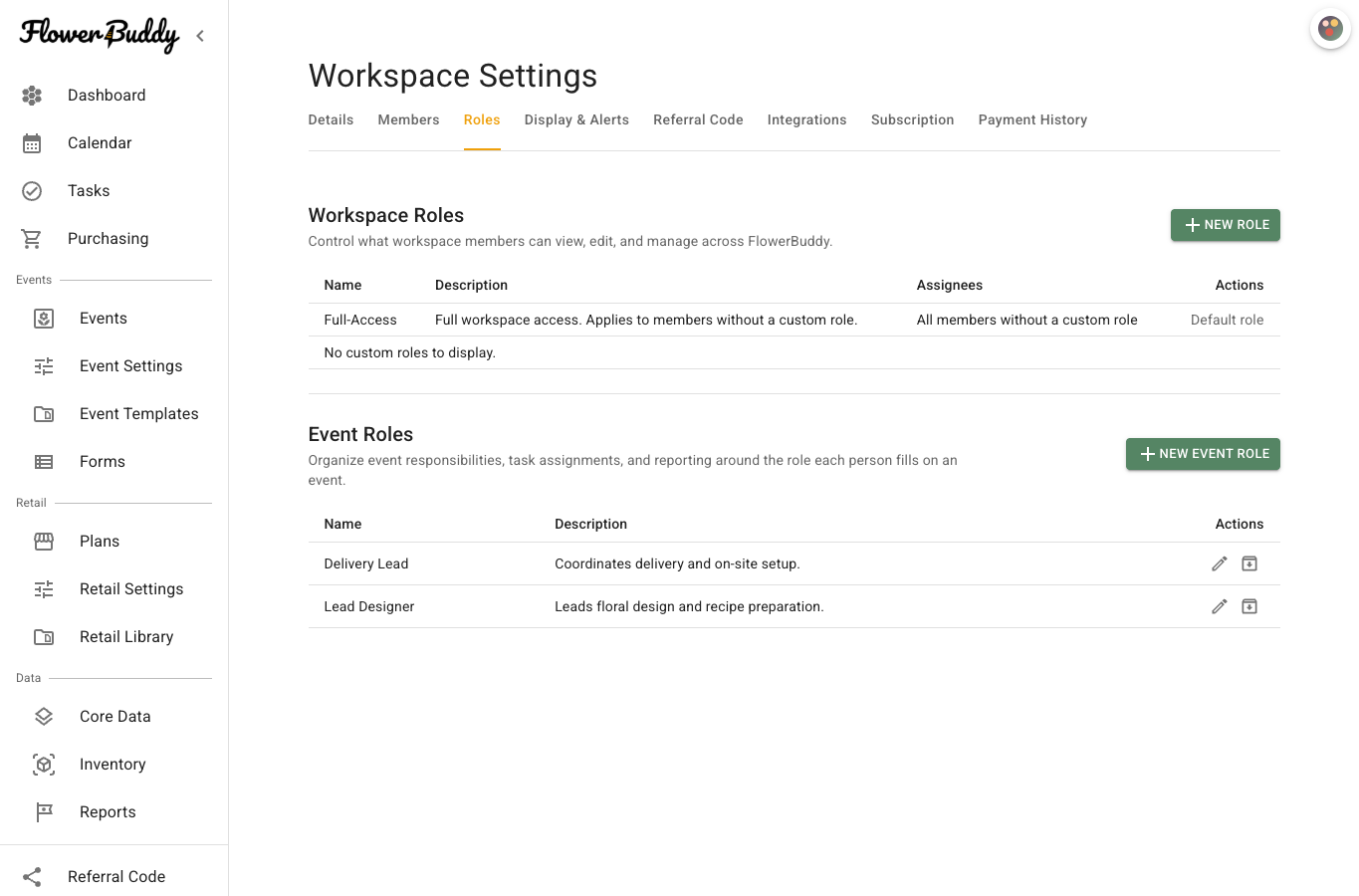Image resolution: width=1359 pixels, height=896 pixels.
Task: Click the Event Templates folder icon
Action: (x=44, y=414)
